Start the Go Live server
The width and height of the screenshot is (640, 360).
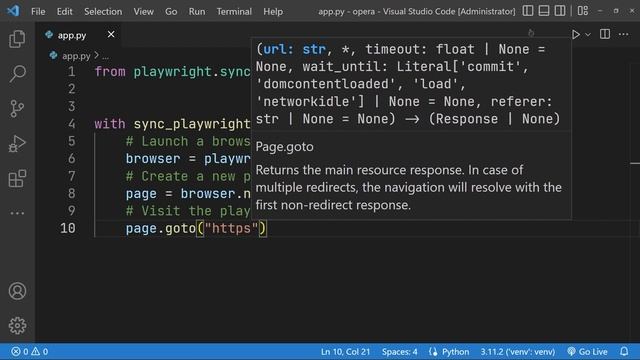587,351
